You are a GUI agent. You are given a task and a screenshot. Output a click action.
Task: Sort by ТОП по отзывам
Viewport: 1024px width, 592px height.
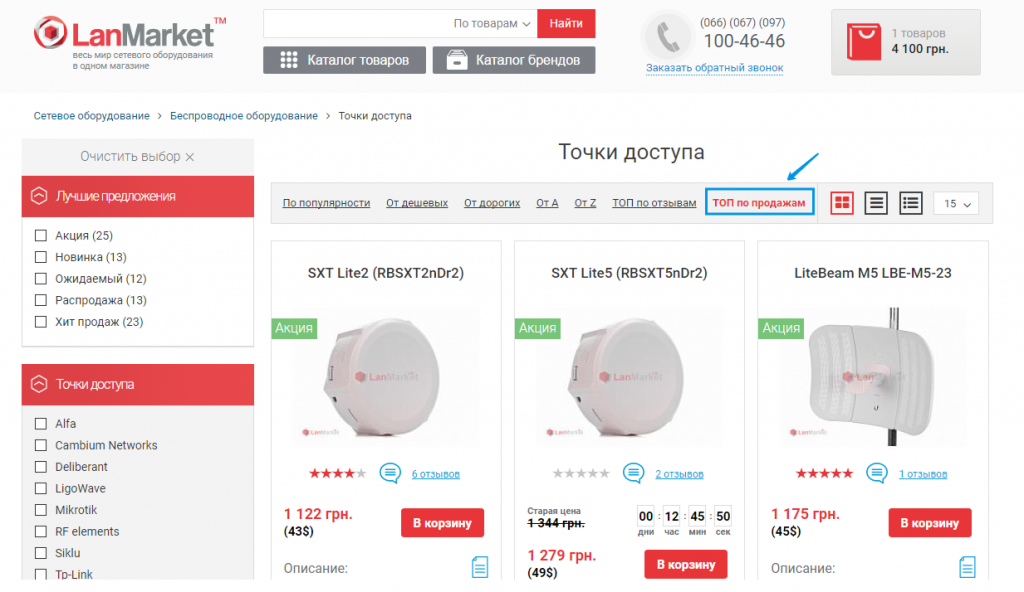tap(654, 203)
